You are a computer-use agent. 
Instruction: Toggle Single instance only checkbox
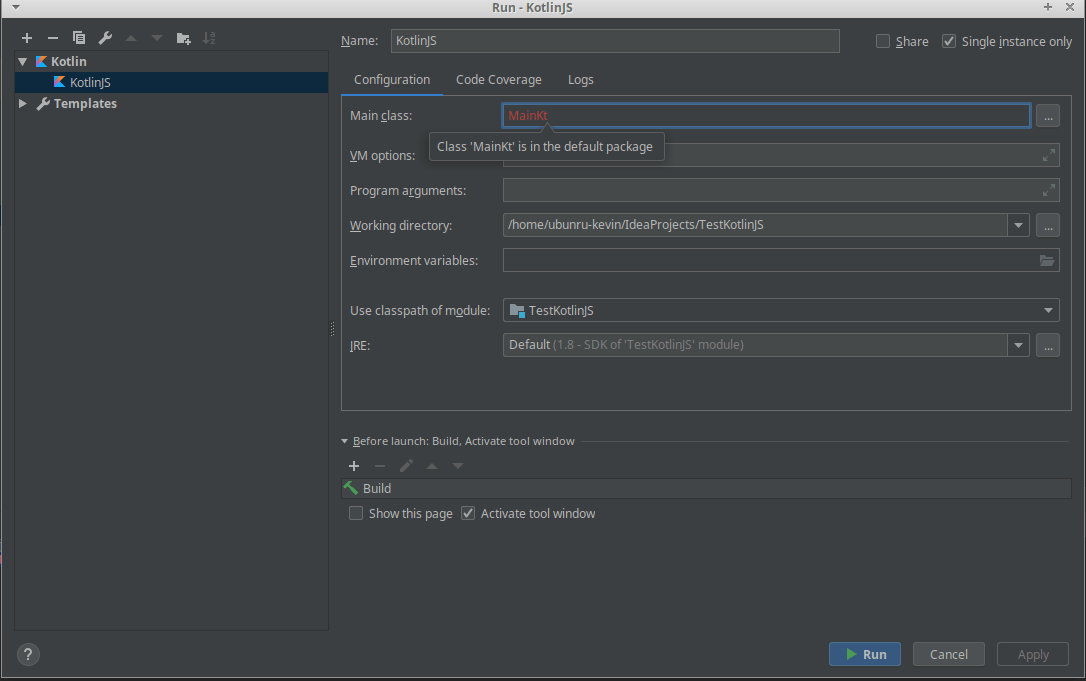click(949, 41)
